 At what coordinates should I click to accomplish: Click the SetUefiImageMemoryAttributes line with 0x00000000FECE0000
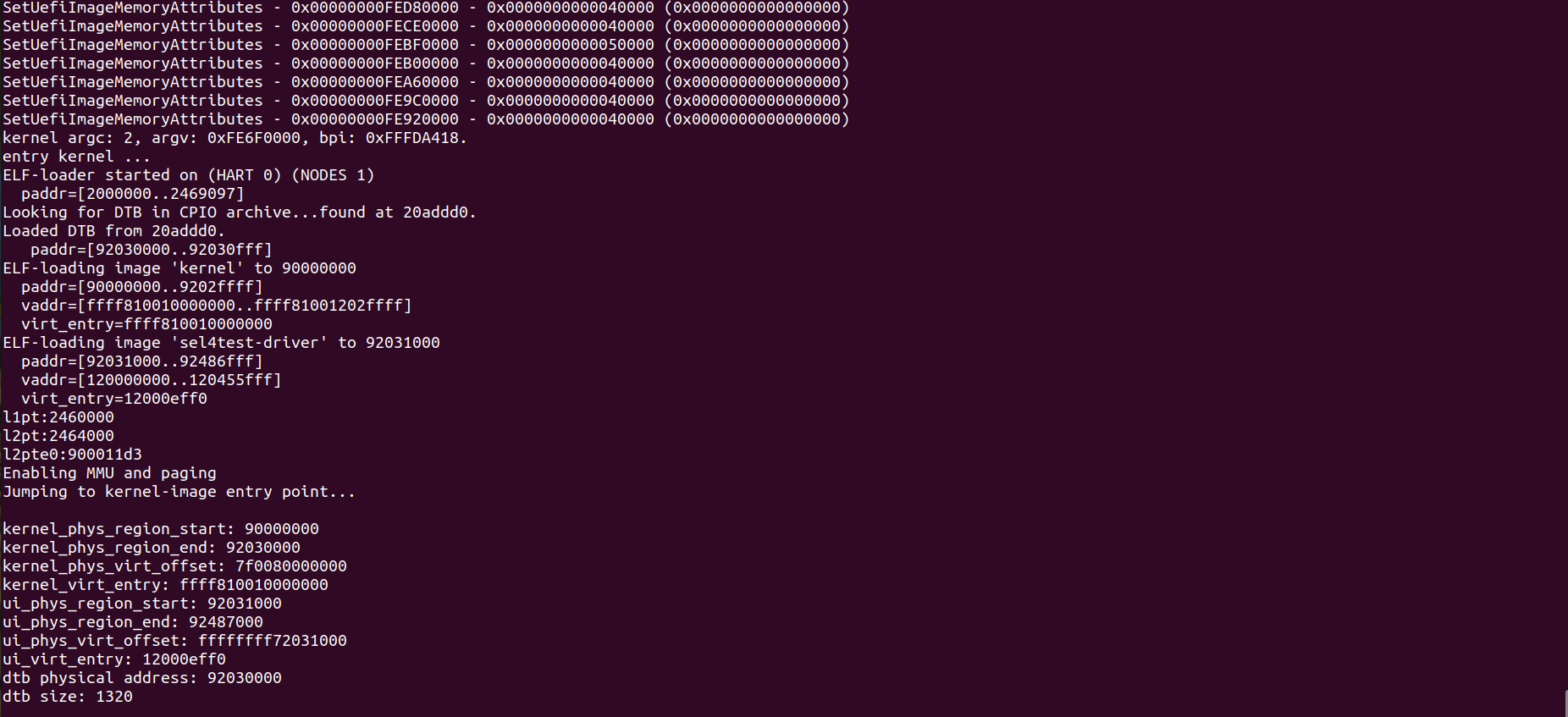426,26
